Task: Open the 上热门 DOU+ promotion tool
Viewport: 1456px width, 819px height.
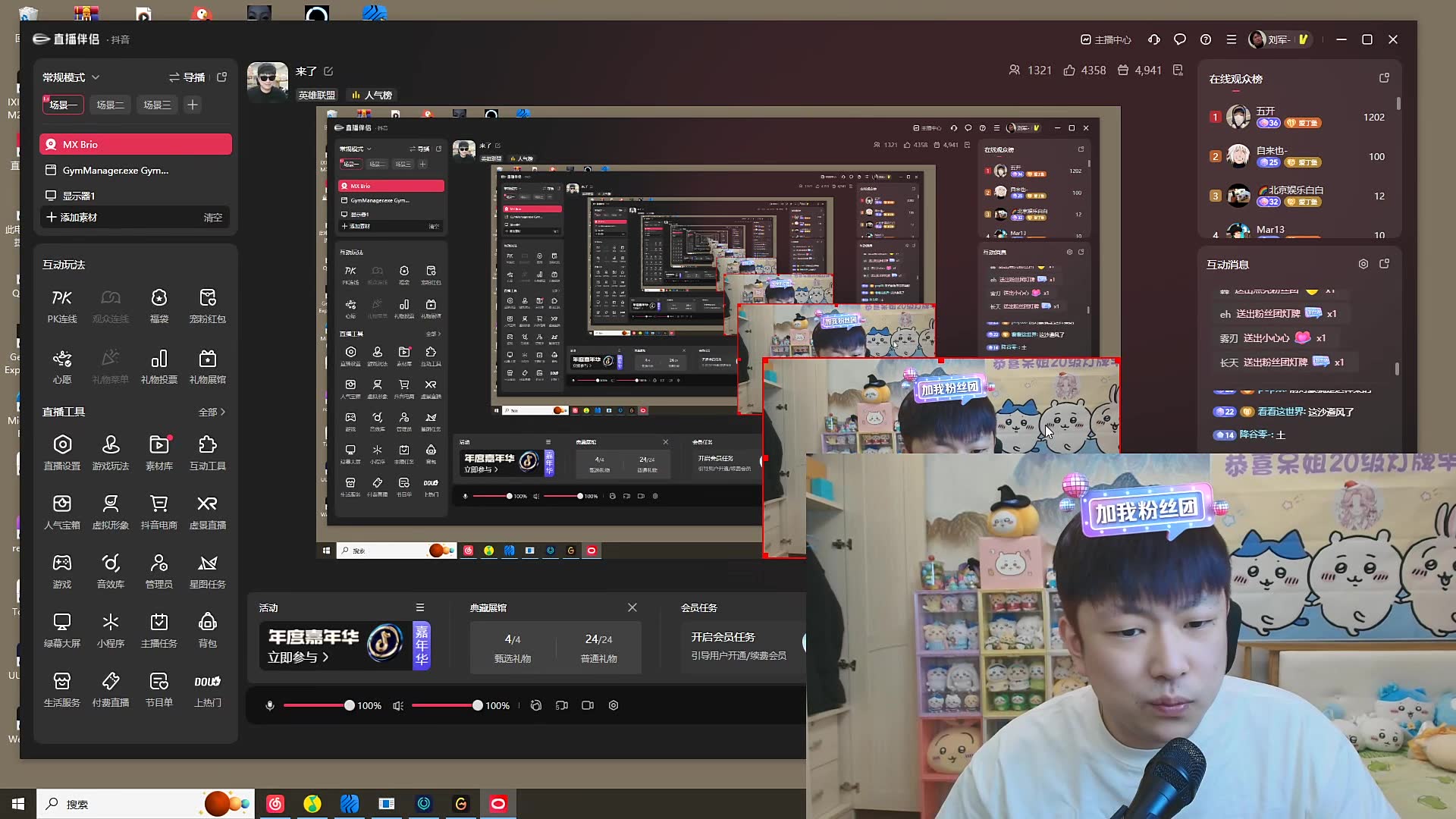Action: (208, 690)
